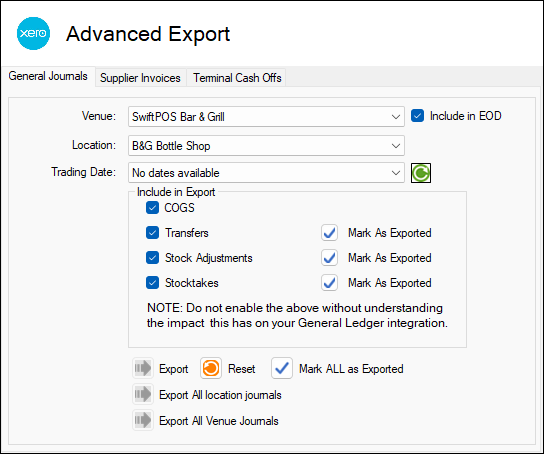Click the Mark As Exported label beside Transfers
Viewport: 544px width, 454px height.
[x=390, y=233]
